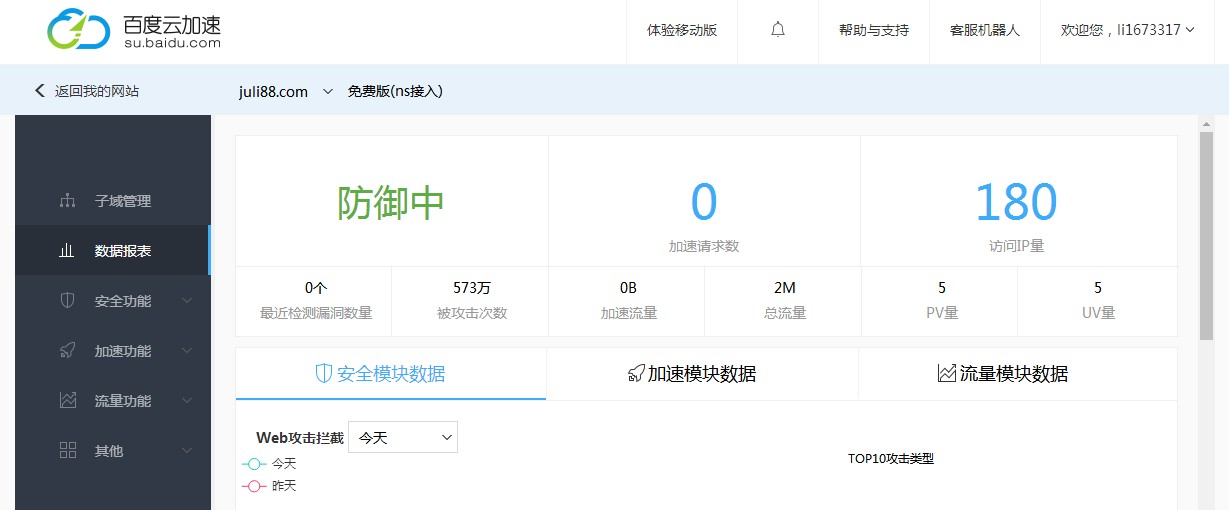Click the 流量功能 chart icon in sidebar
1229x510 pixels.
click(x=68, y=401)
